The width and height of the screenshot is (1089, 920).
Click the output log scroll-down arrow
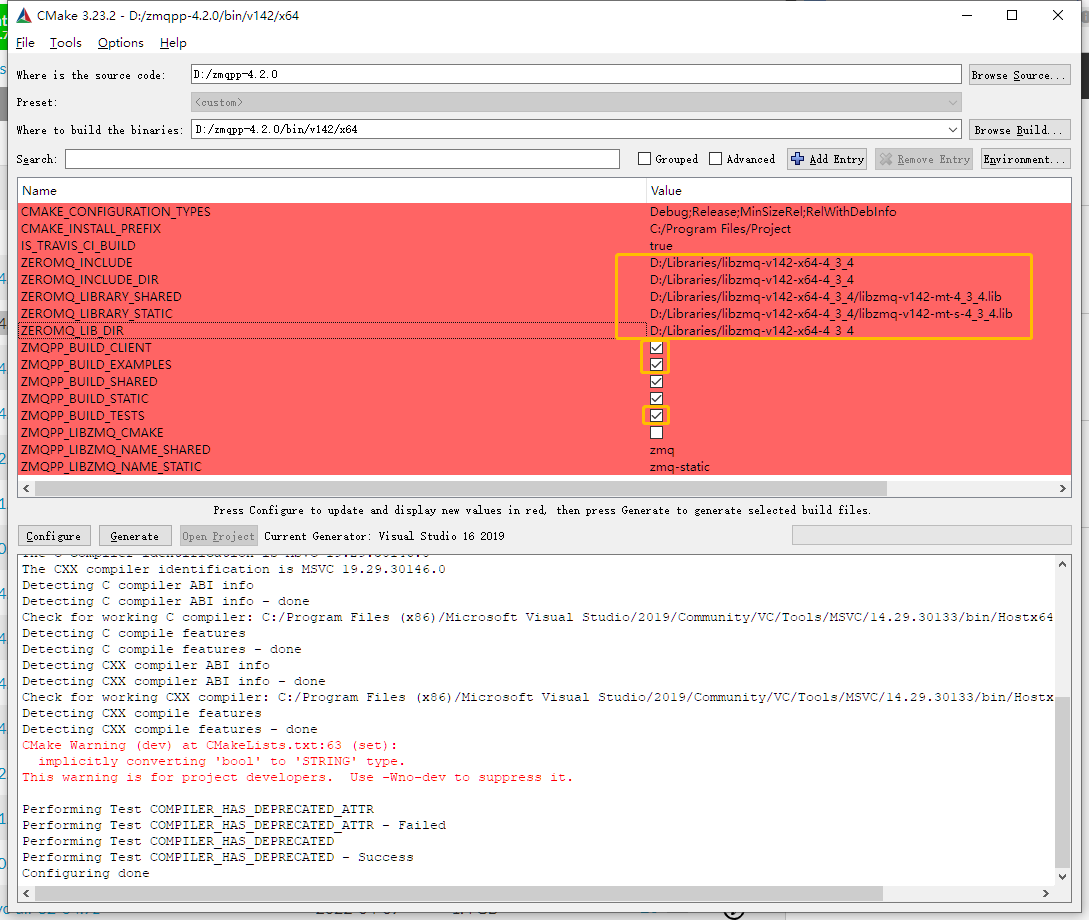coord(1062,876)
